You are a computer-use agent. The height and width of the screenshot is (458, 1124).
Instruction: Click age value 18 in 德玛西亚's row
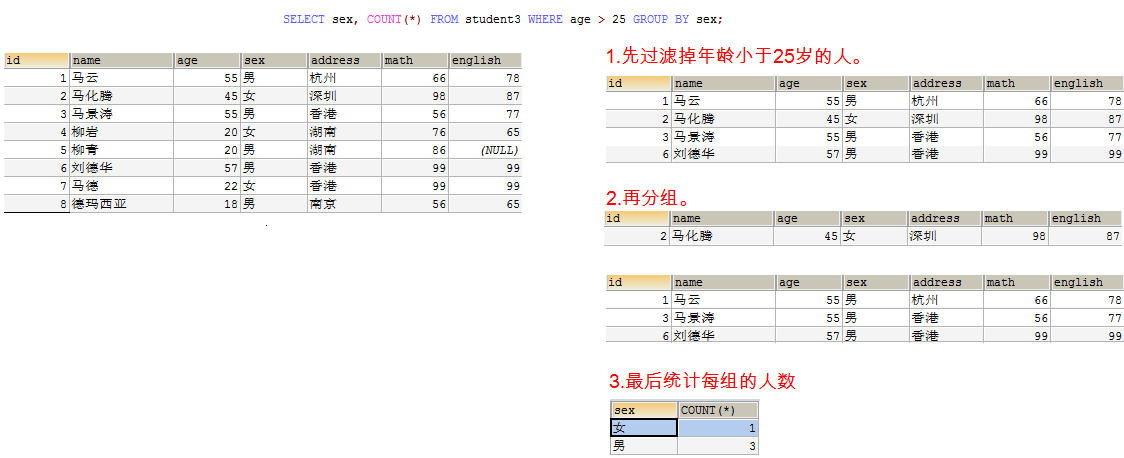click(x=207, y=204)
